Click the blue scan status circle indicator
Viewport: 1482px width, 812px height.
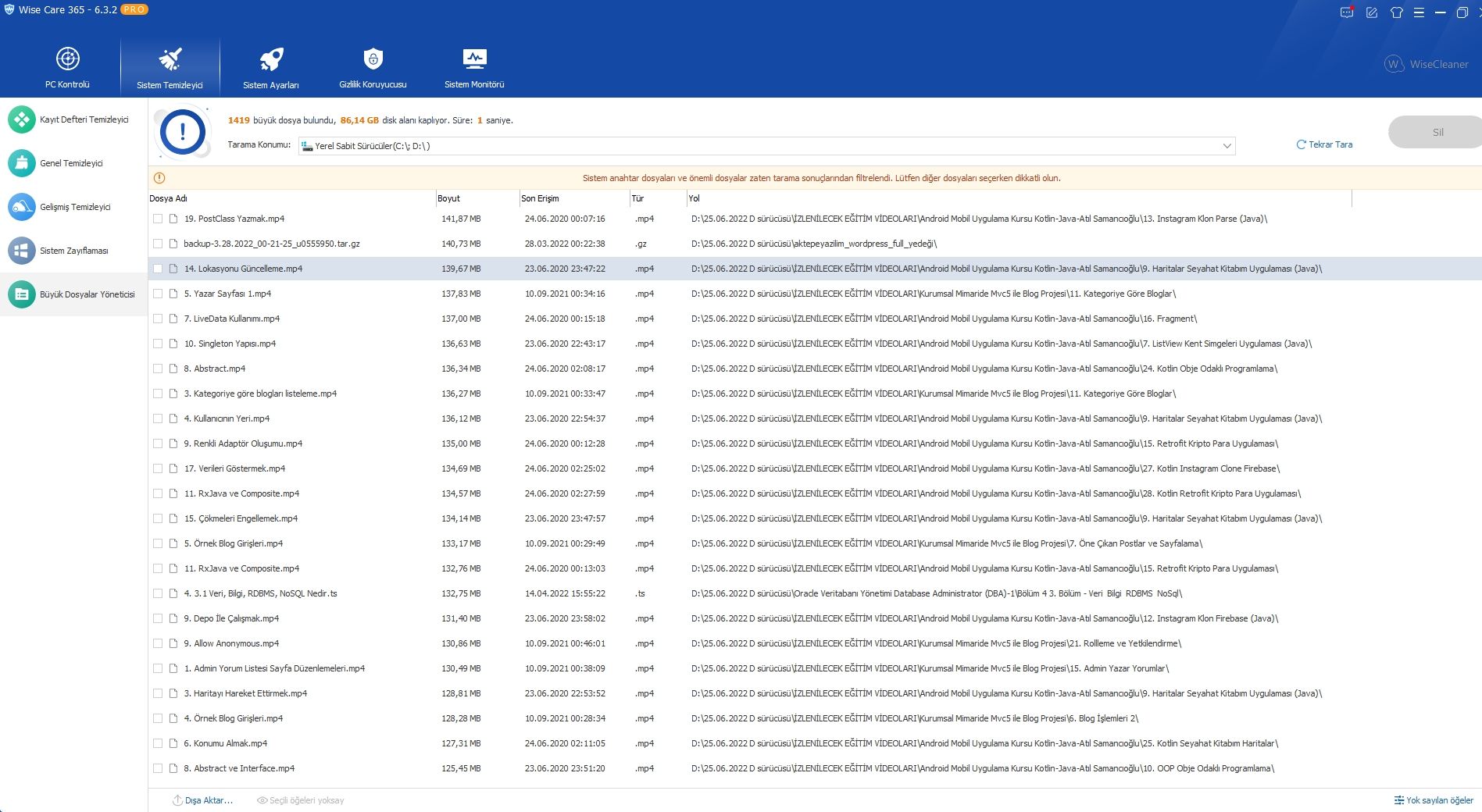coord(182,131)
